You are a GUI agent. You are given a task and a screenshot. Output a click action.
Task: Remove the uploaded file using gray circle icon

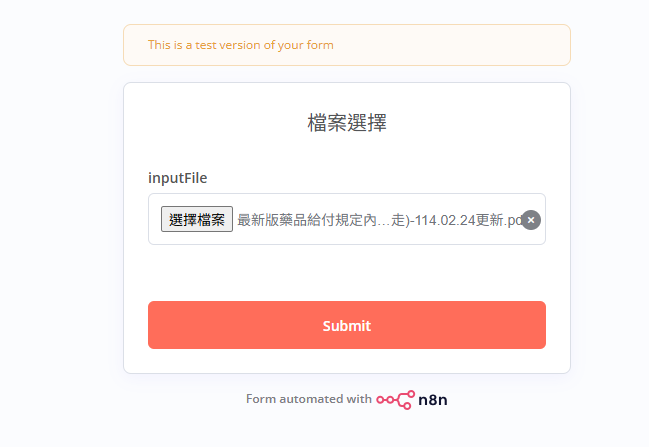click(x=531, y=220)
